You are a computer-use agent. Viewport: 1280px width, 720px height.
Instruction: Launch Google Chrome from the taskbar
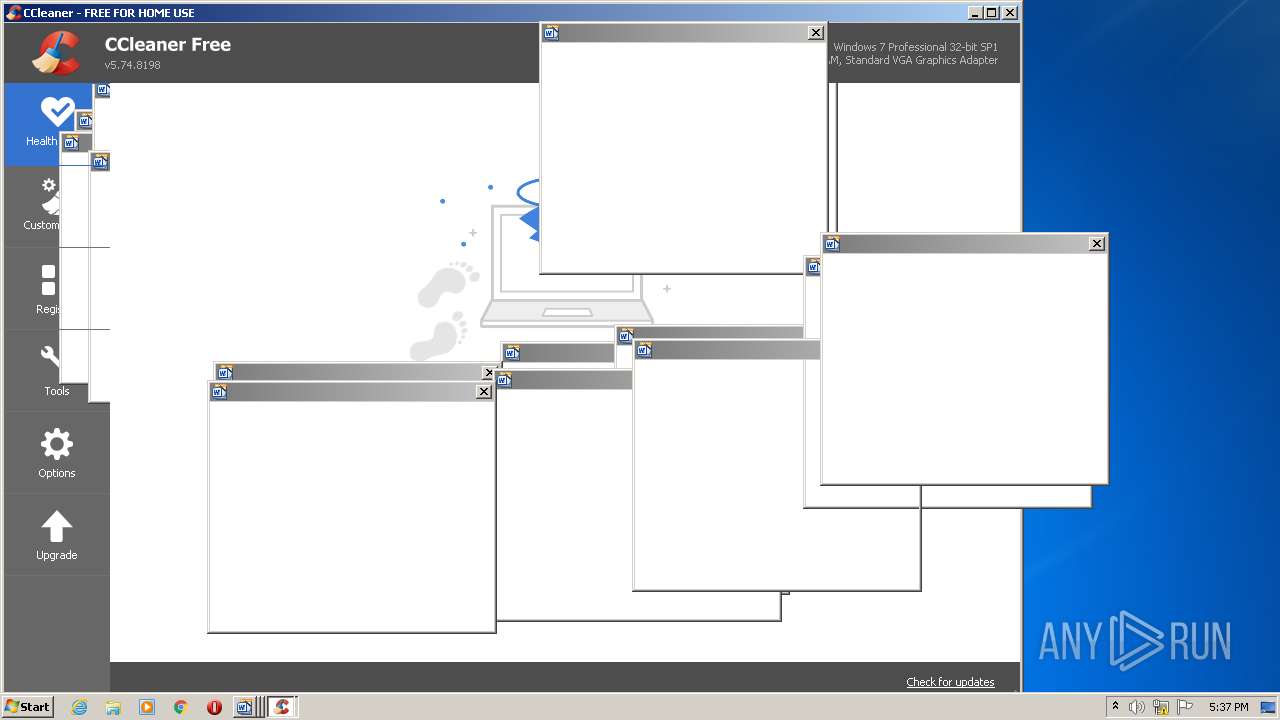tap(181, 707)
